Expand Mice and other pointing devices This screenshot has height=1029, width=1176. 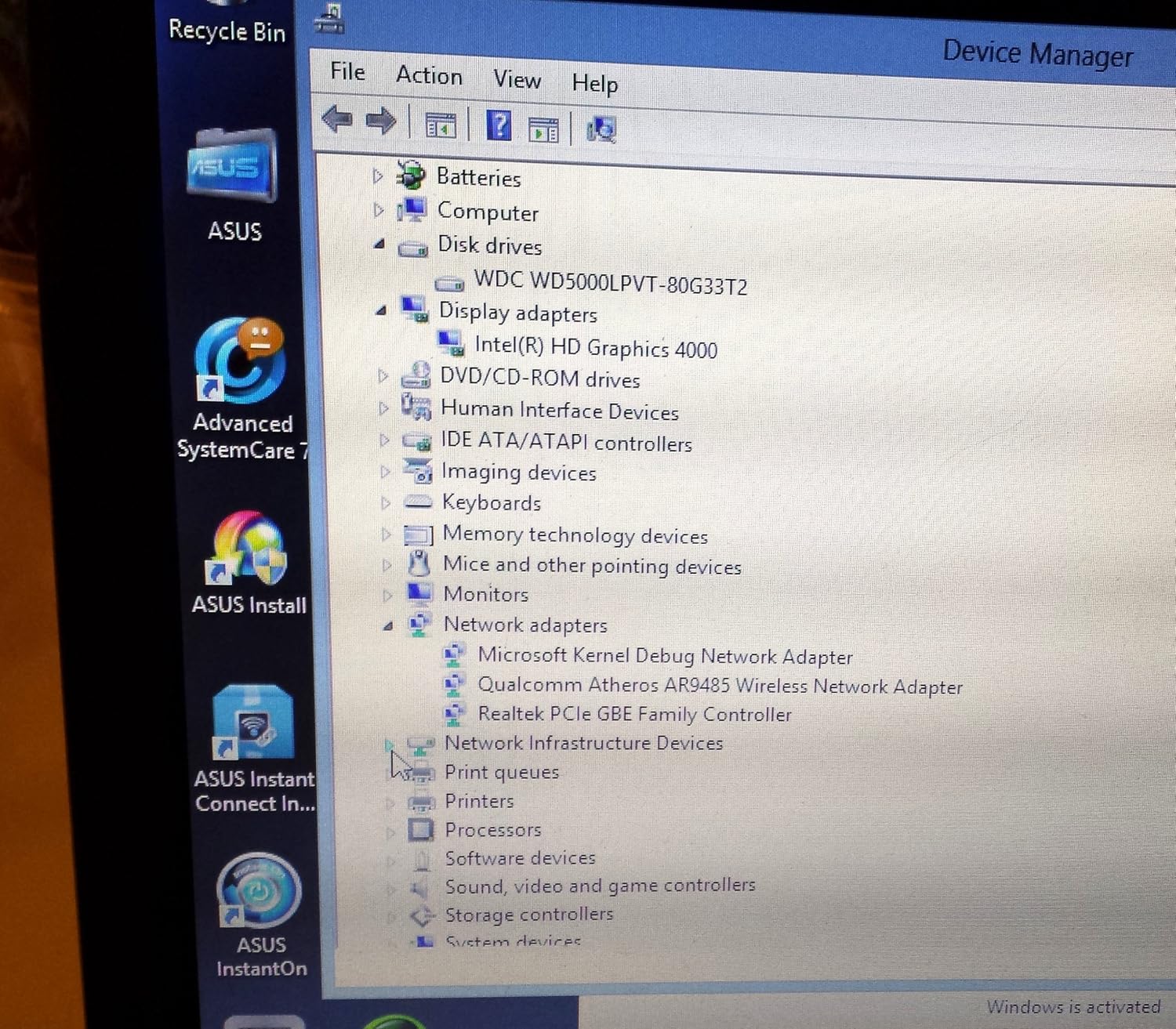point(387,564)
